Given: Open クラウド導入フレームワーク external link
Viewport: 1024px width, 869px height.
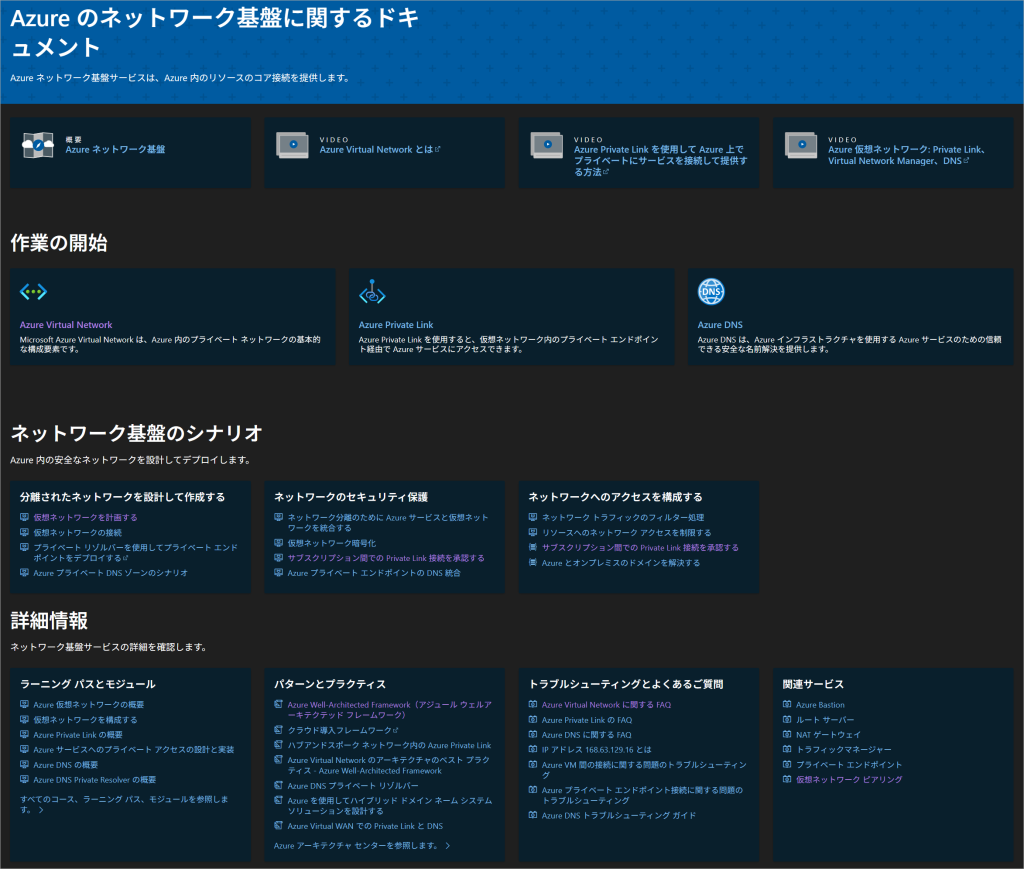Looking at the screenshot, I should click(x=342, y=731).
